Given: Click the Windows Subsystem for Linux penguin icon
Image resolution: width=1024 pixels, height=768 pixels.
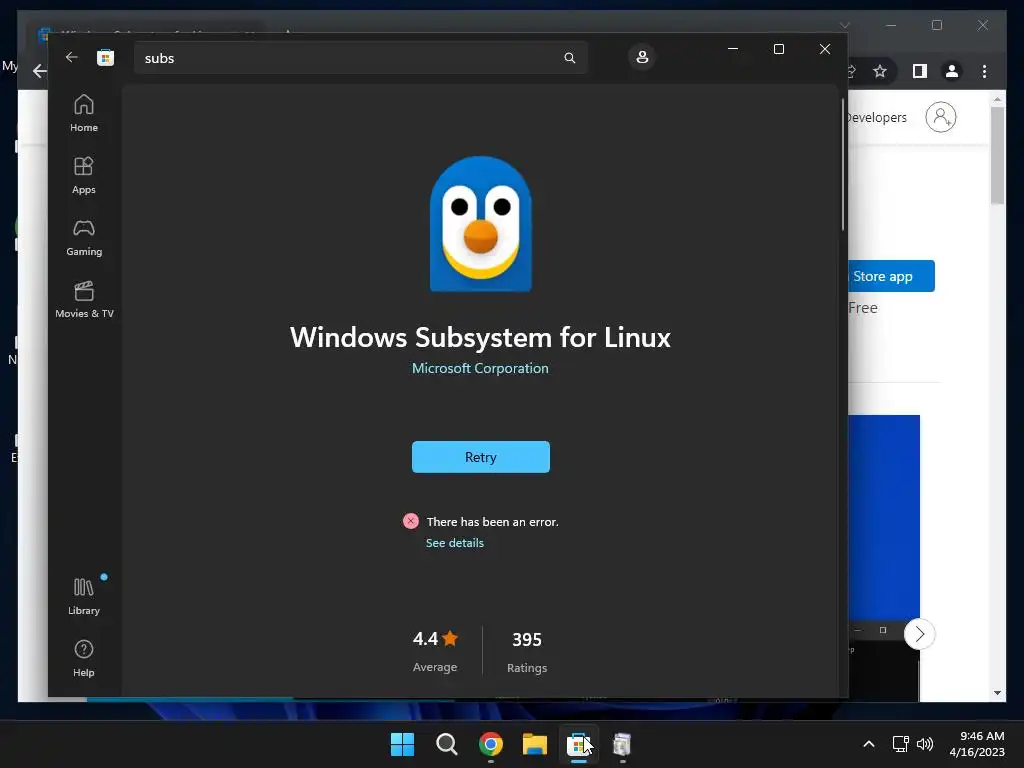Looking at the screenshot, I should pyautogui.click(x=481, y=223).
